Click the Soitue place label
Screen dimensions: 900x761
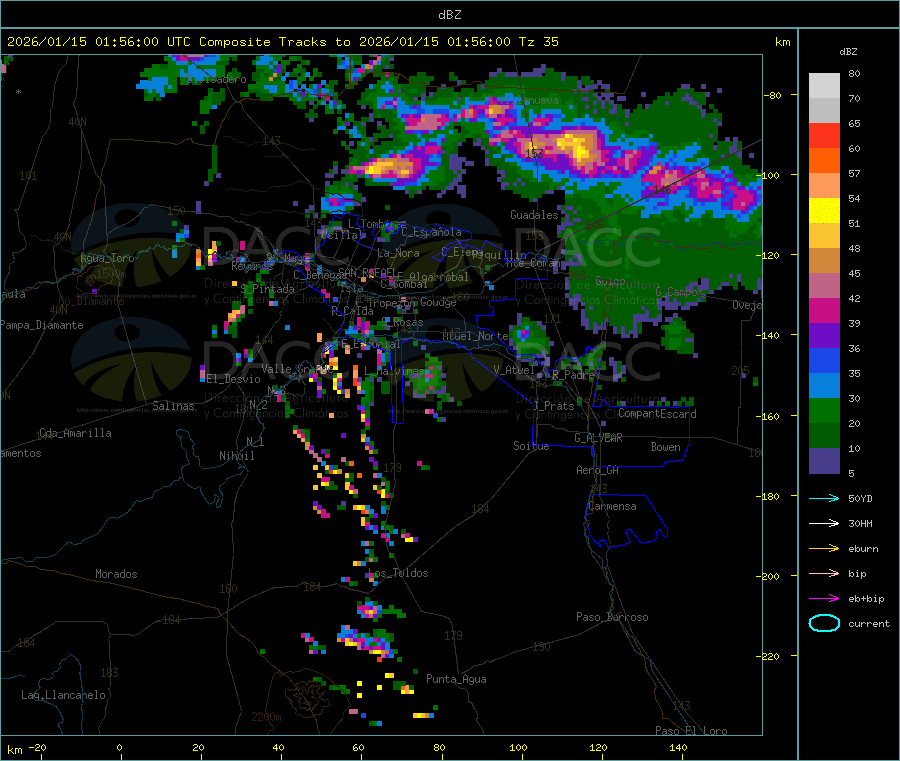[531, 446]
